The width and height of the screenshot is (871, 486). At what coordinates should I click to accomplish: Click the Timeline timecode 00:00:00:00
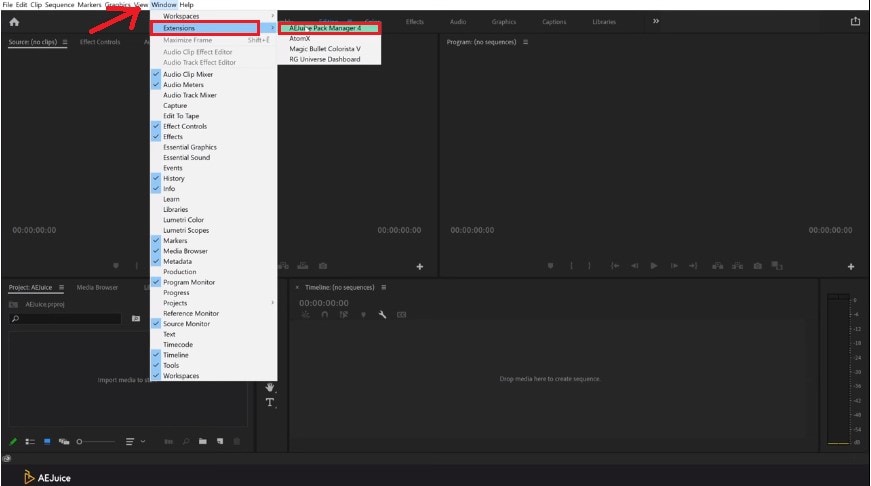(324, 303)
